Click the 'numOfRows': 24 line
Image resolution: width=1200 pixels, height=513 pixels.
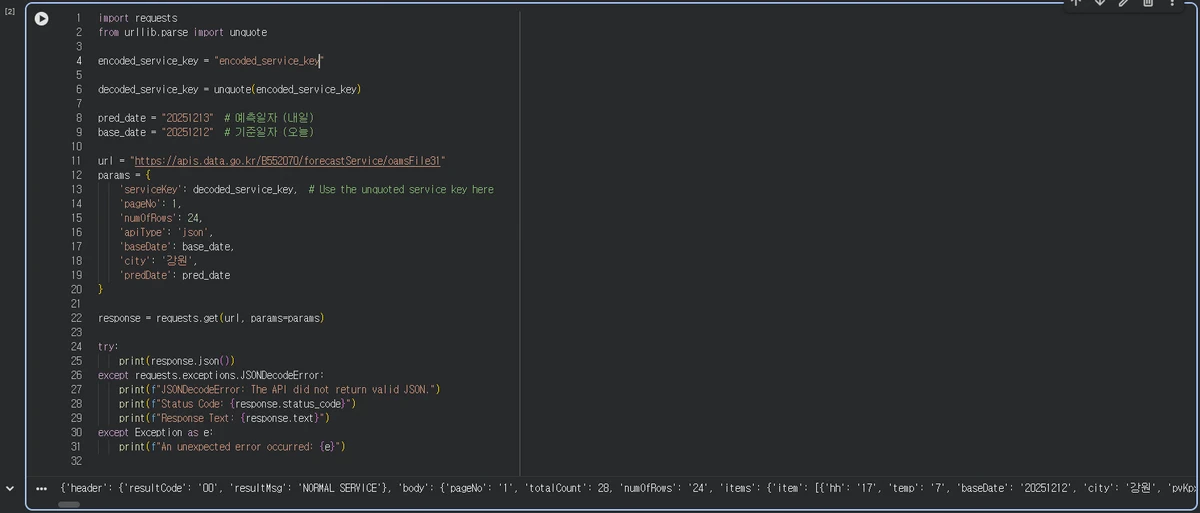(162, 218)
